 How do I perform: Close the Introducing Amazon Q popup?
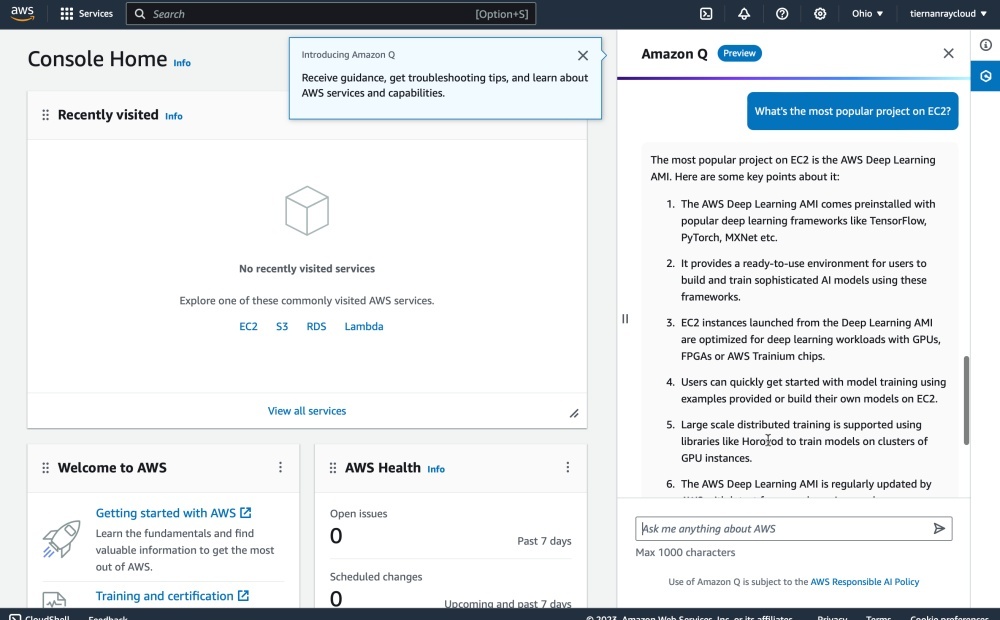click(x=583, y=56)
